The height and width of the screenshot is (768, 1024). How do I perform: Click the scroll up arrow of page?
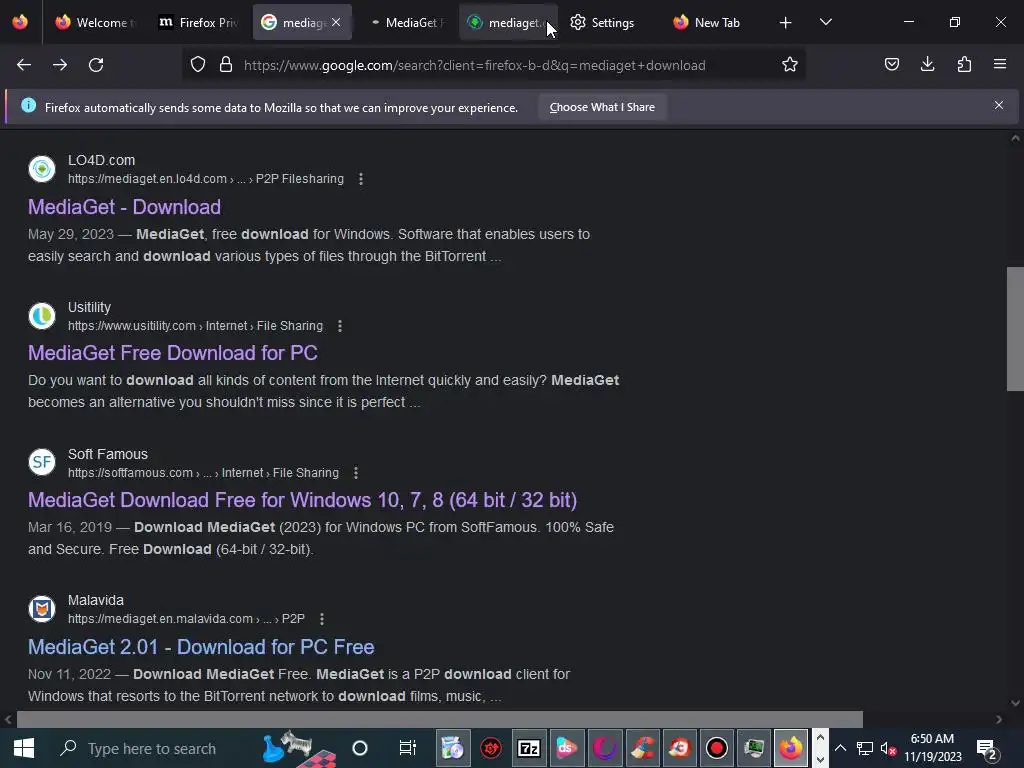(x=1015, y=138)
